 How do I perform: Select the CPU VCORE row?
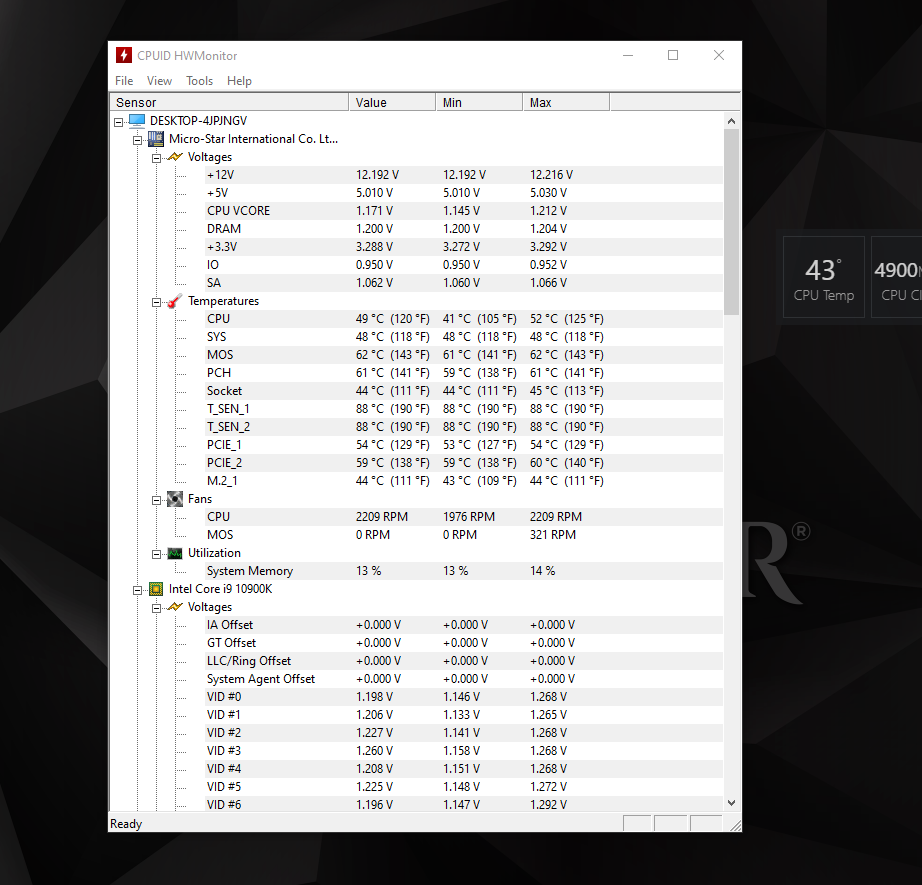[x=463, y=211]
